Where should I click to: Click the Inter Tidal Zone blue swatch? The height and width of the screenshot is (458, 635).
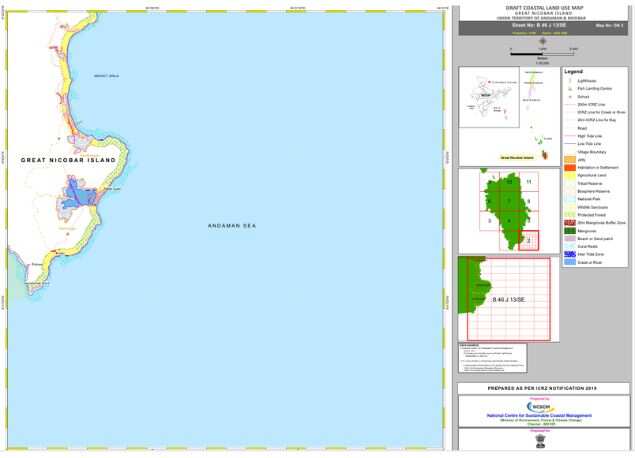(570, 254)
